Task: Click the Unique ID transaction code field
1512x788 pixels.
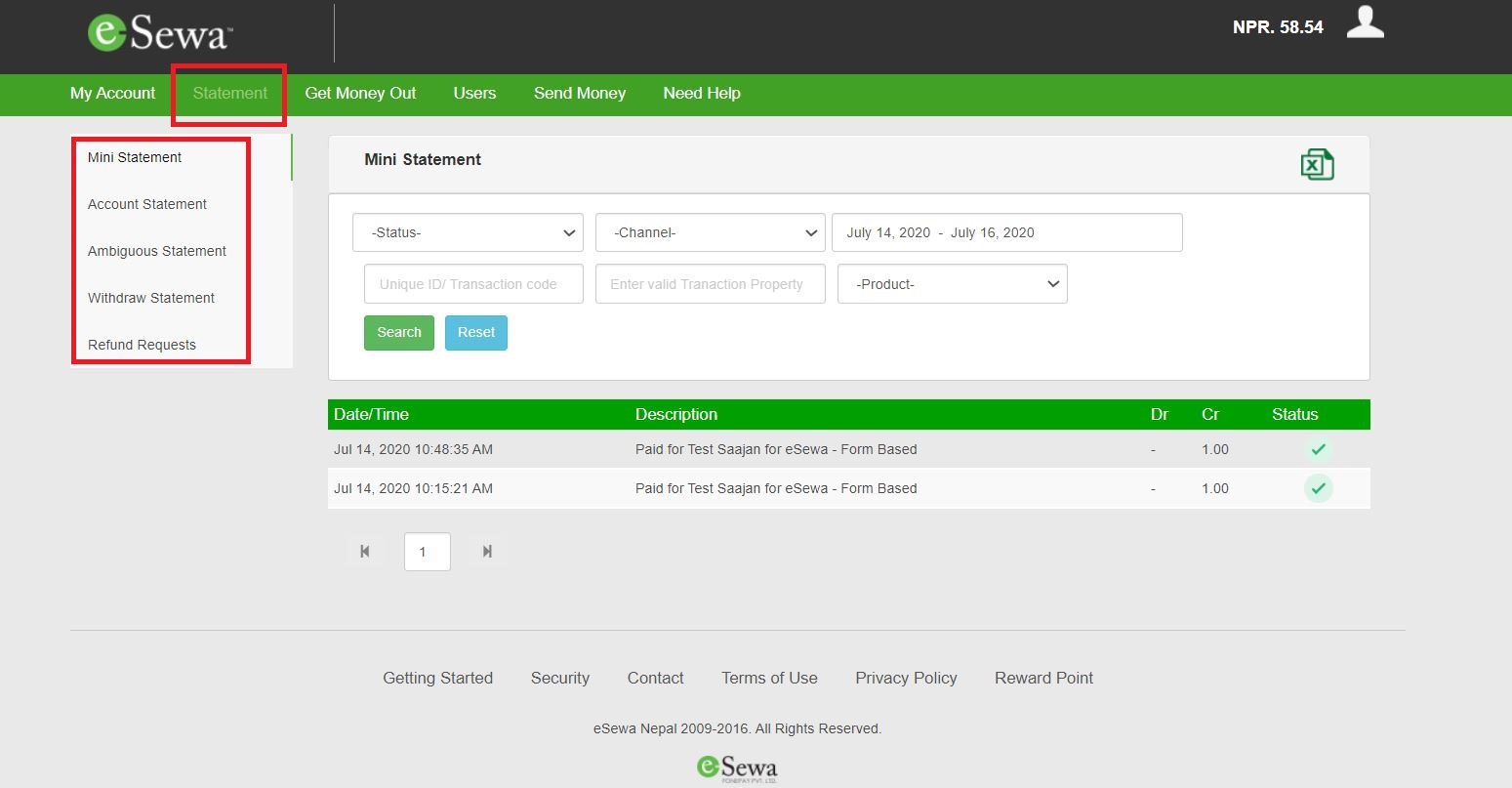Action: tap(473, 284)
